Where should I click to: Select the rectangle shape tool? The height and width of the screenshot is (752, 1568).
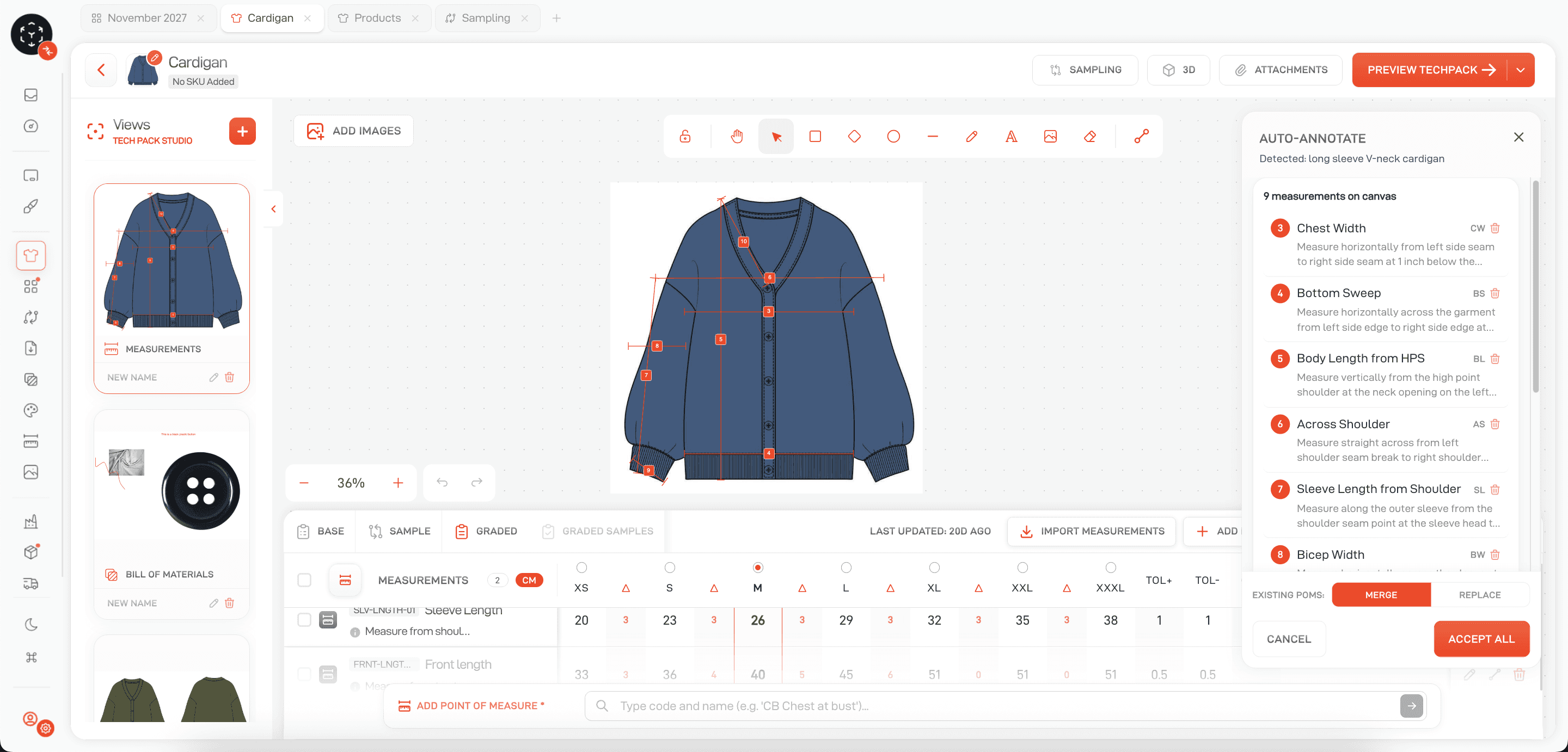[x=815, y=136]
